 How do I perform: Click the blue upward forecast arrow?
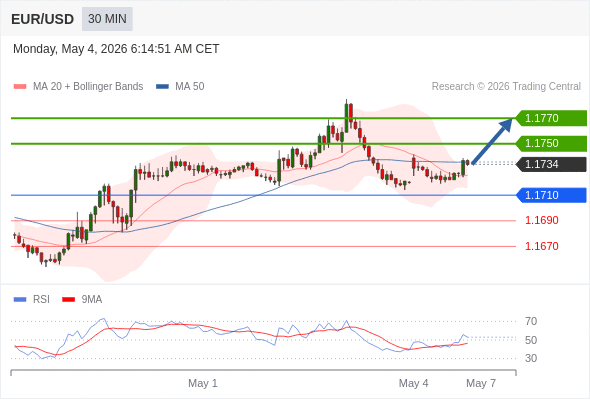[x=492, y=141]
